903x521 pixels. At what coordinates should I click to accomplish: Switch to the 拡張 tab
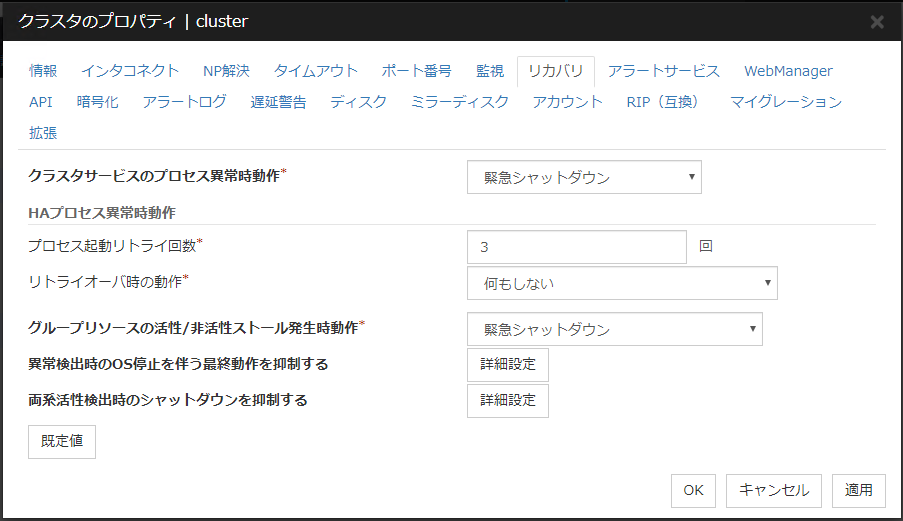(x=43, y=132)
